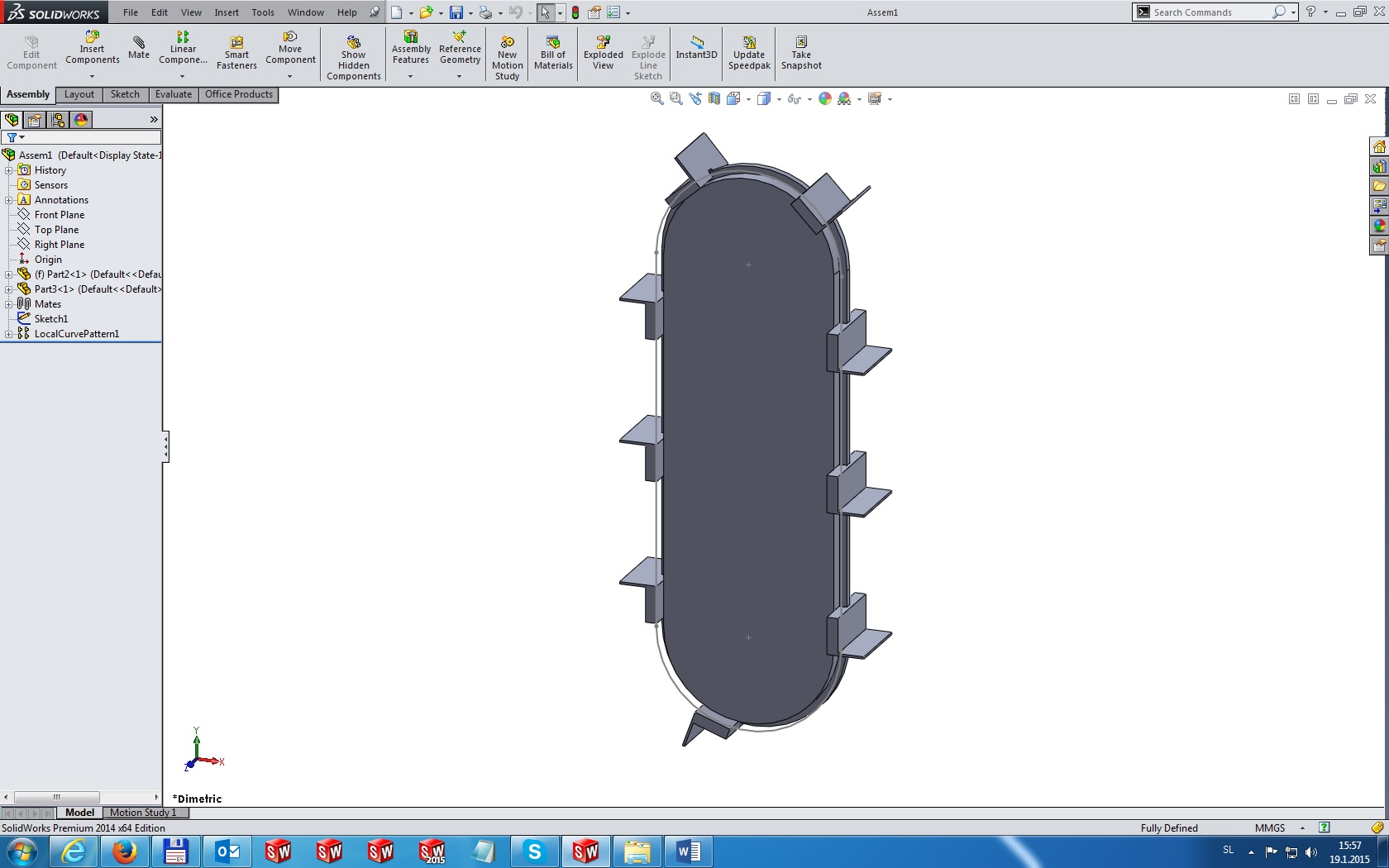Click Exploded View icon
Viewport: 1389px width, 868px height.
603,53
